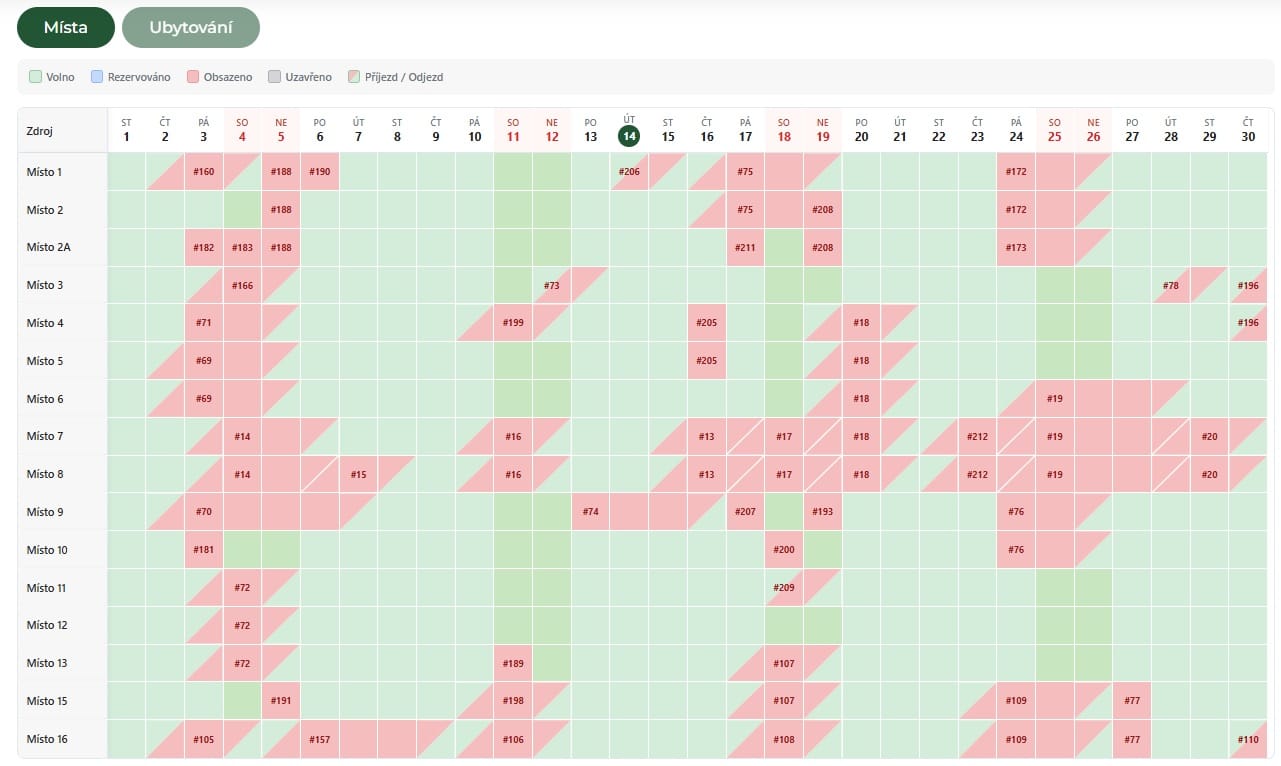The width and height of the screenshot is (1281, 766).
Task: Open reservation #206 on Místo 1
Action: pos(629,172)
